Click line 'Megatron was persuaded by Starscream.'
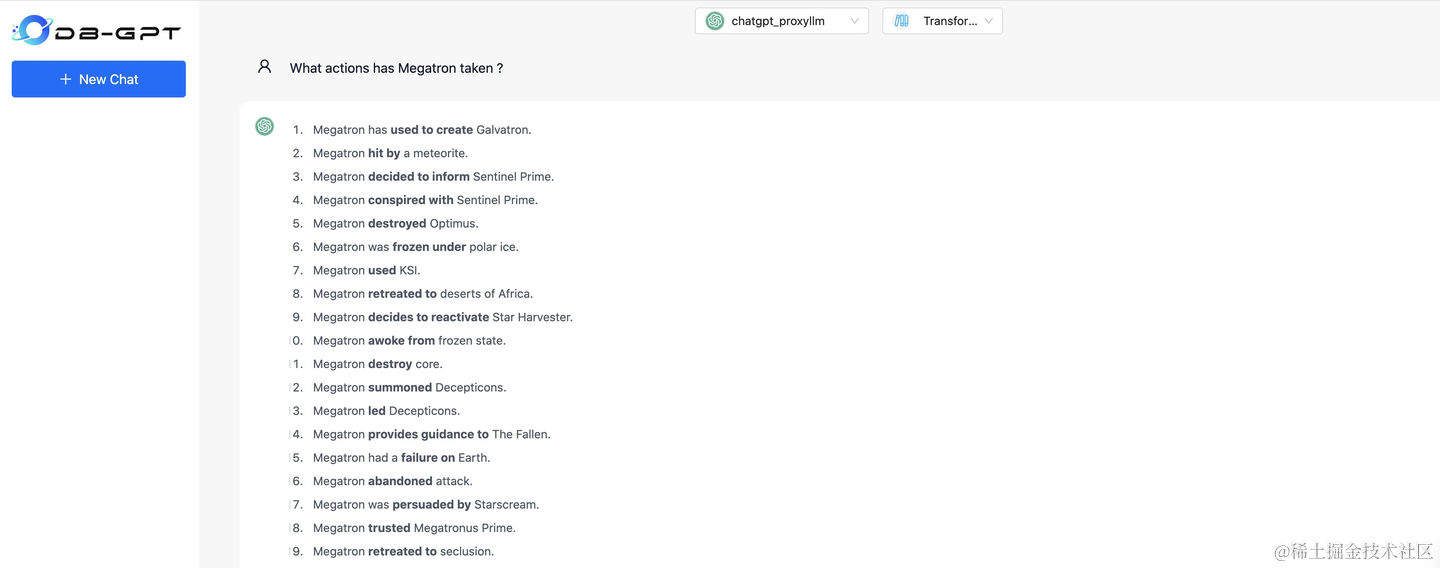 coord(426,505)
